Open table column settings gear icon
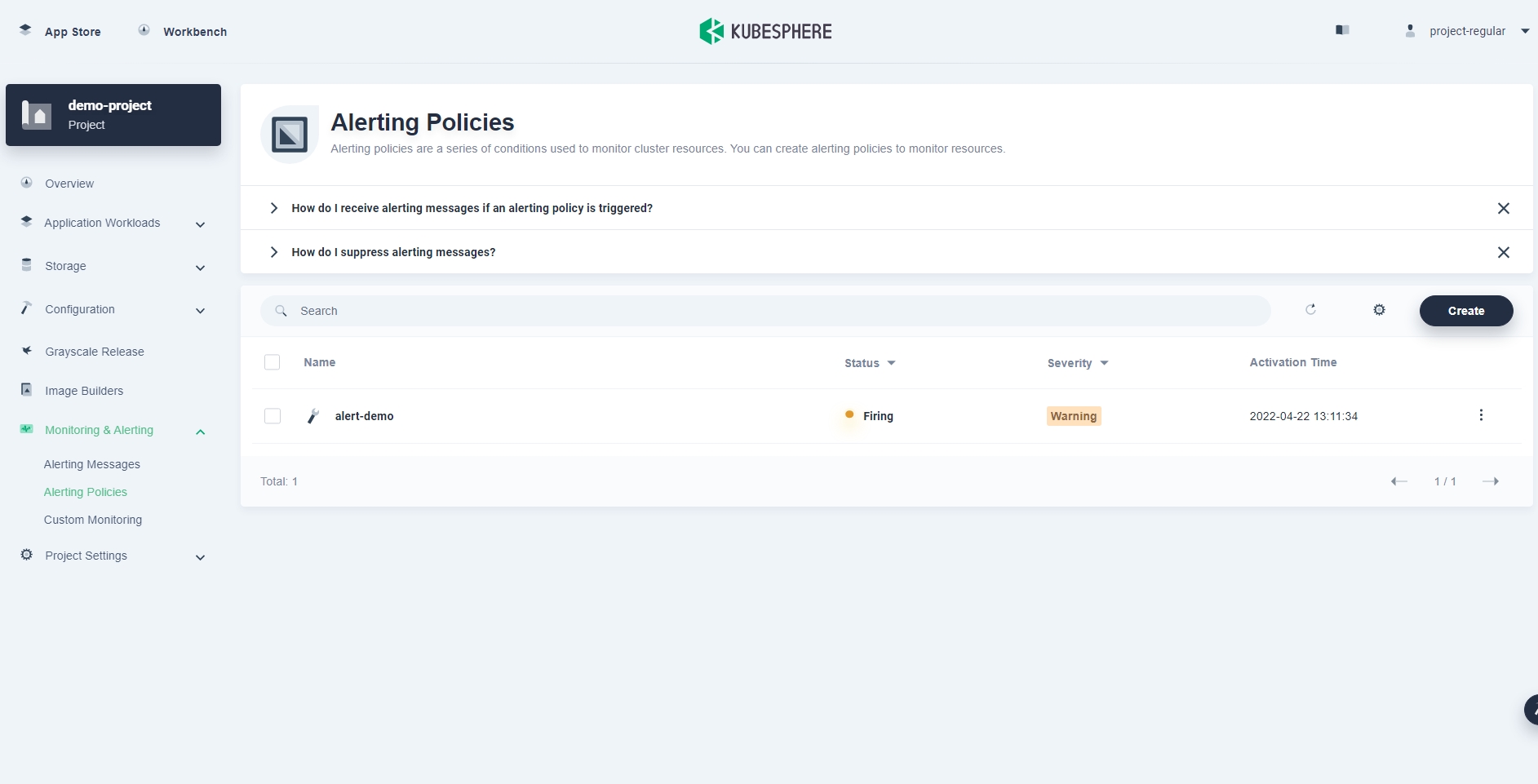This screenshot has width=1538, height=784. (x=1379, y=310)
